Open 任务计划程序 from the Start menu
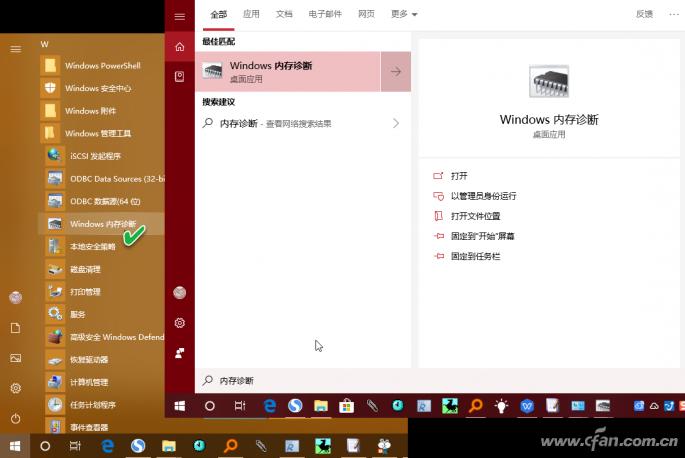Screen dimensions: 685x458 click(x=101, y=405)
